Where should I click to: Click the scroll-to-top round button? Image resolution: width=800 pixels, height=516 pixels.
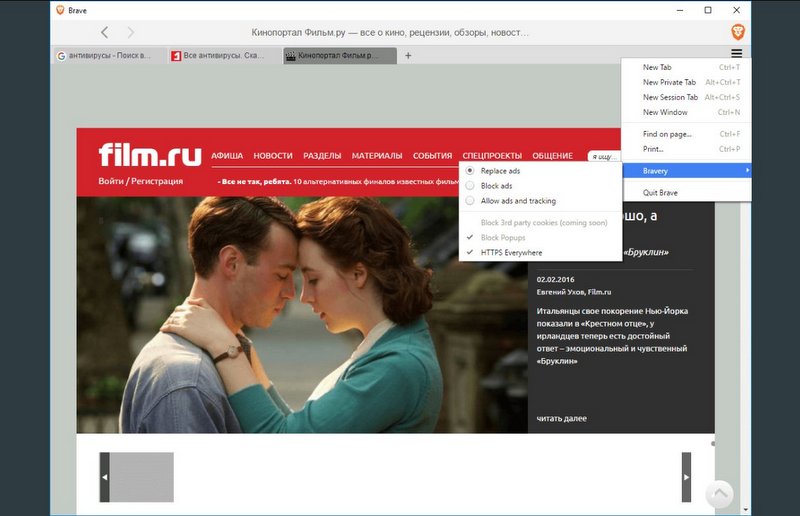tap(719, 494)
